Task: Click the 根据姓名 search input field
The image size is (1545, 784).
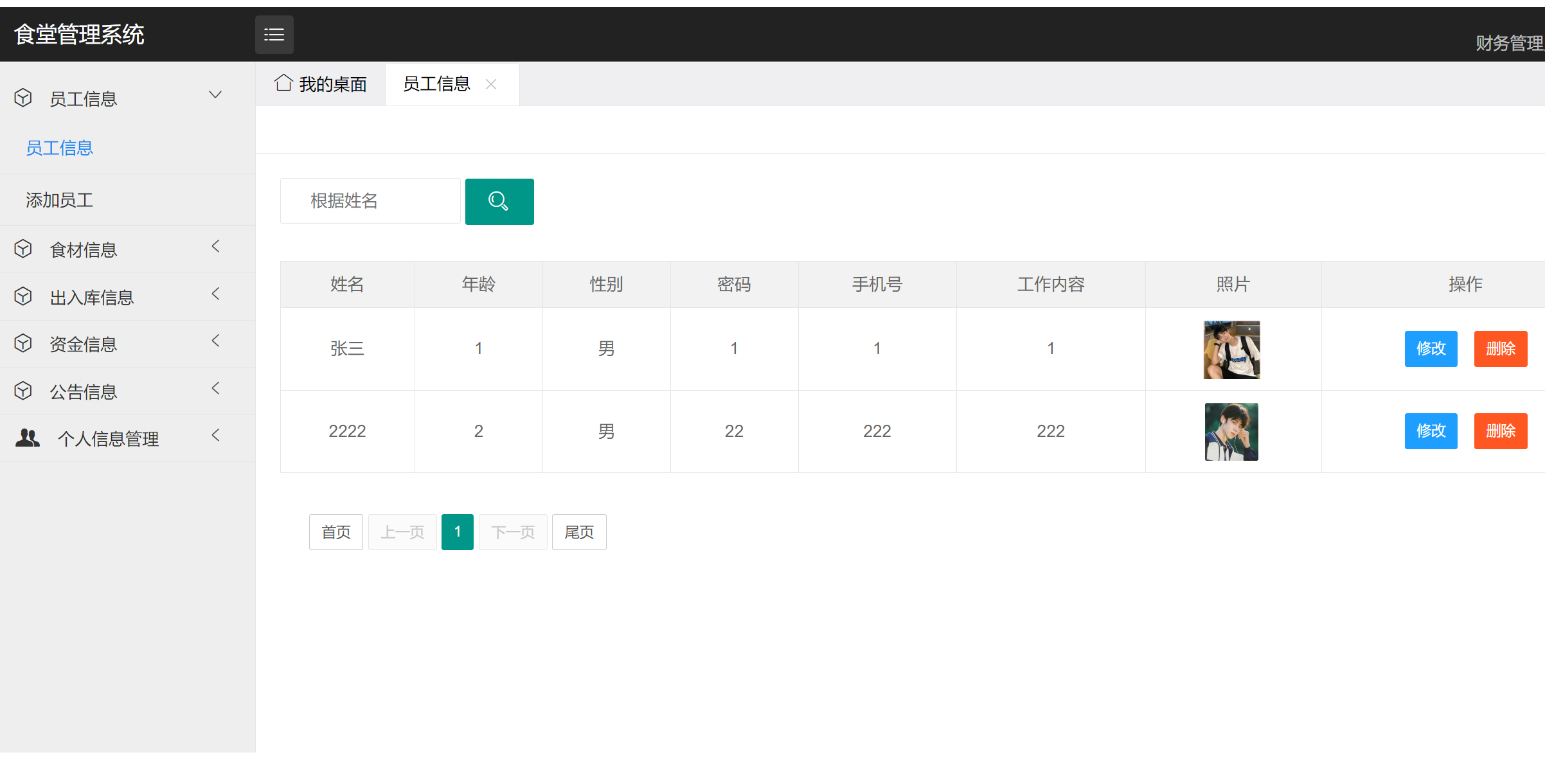Action: 370,201
